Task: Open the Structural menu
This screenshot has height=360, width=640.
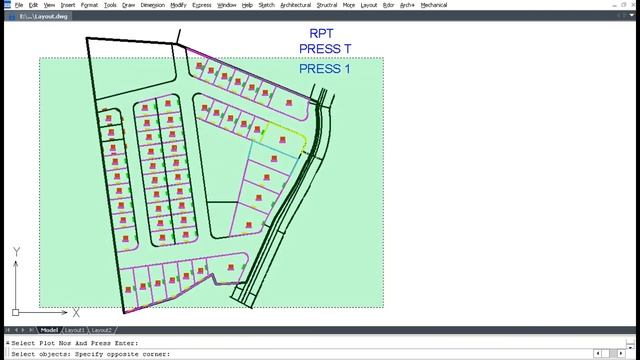Action: point(327,5)
